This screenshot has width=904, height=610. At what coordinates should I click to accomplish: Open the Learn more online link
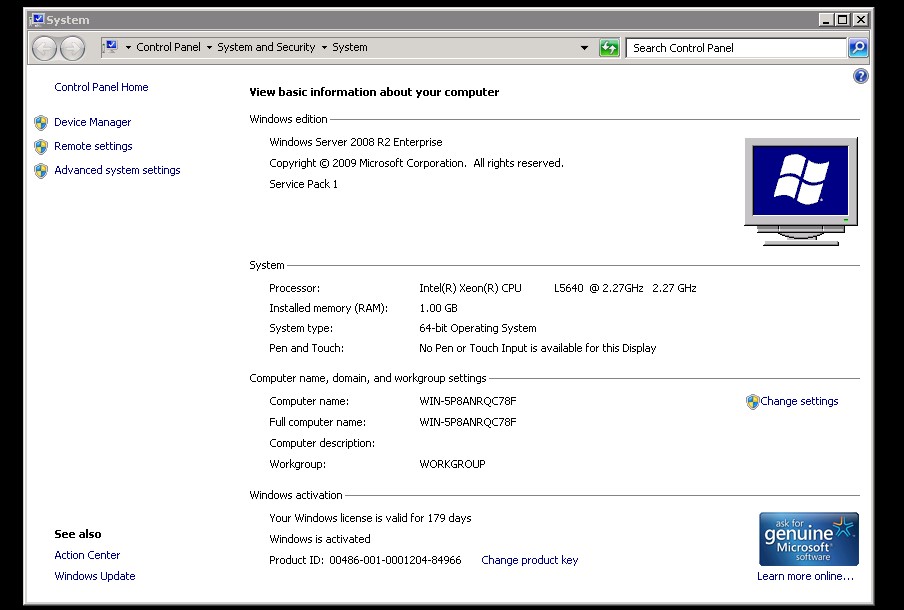[805, 576]
